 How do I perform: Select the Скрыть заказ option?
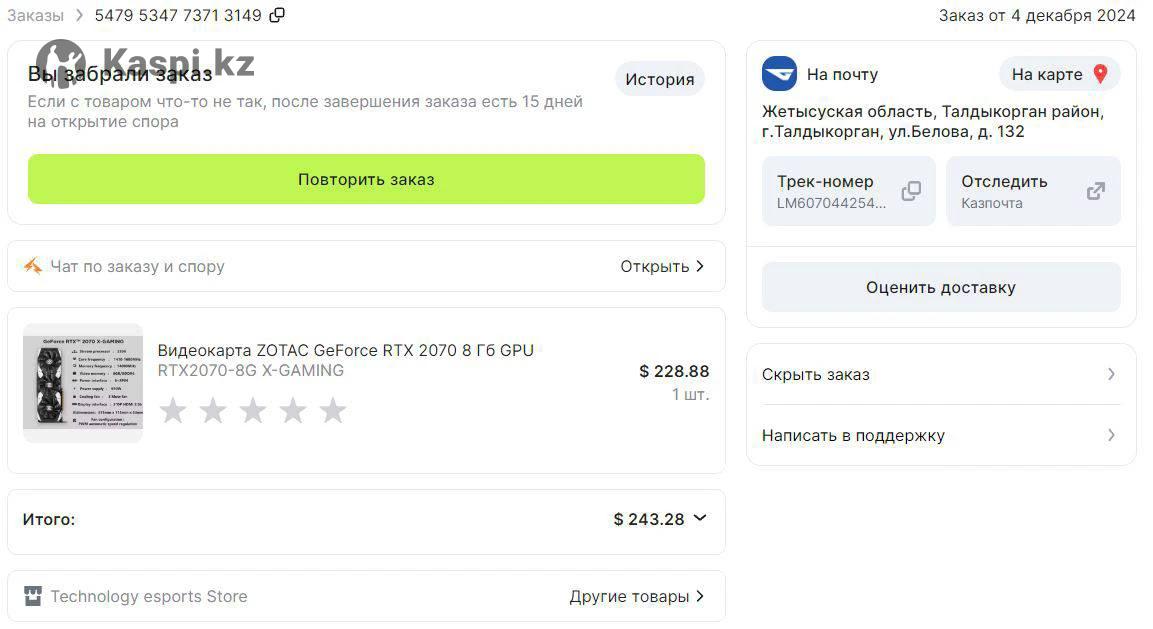coord(941,374)
